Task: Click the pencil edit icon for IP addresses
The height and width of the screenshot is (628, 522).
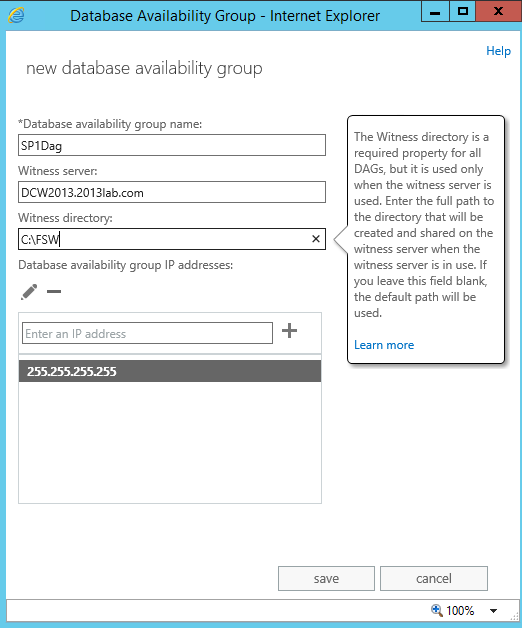Action: coord(29,292)
